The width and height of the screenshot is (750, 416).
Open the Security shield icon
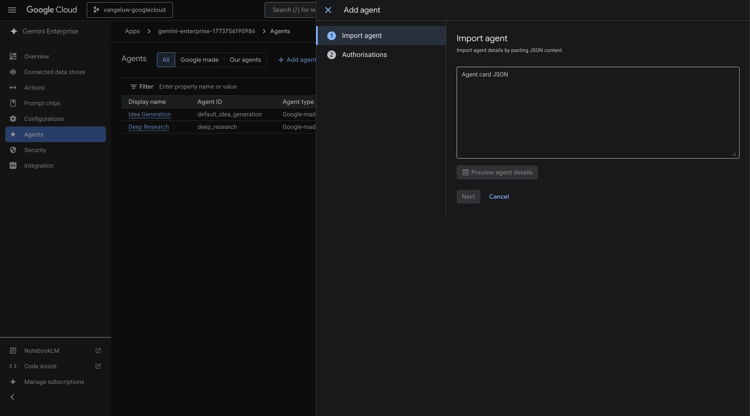tap(13, 150)
